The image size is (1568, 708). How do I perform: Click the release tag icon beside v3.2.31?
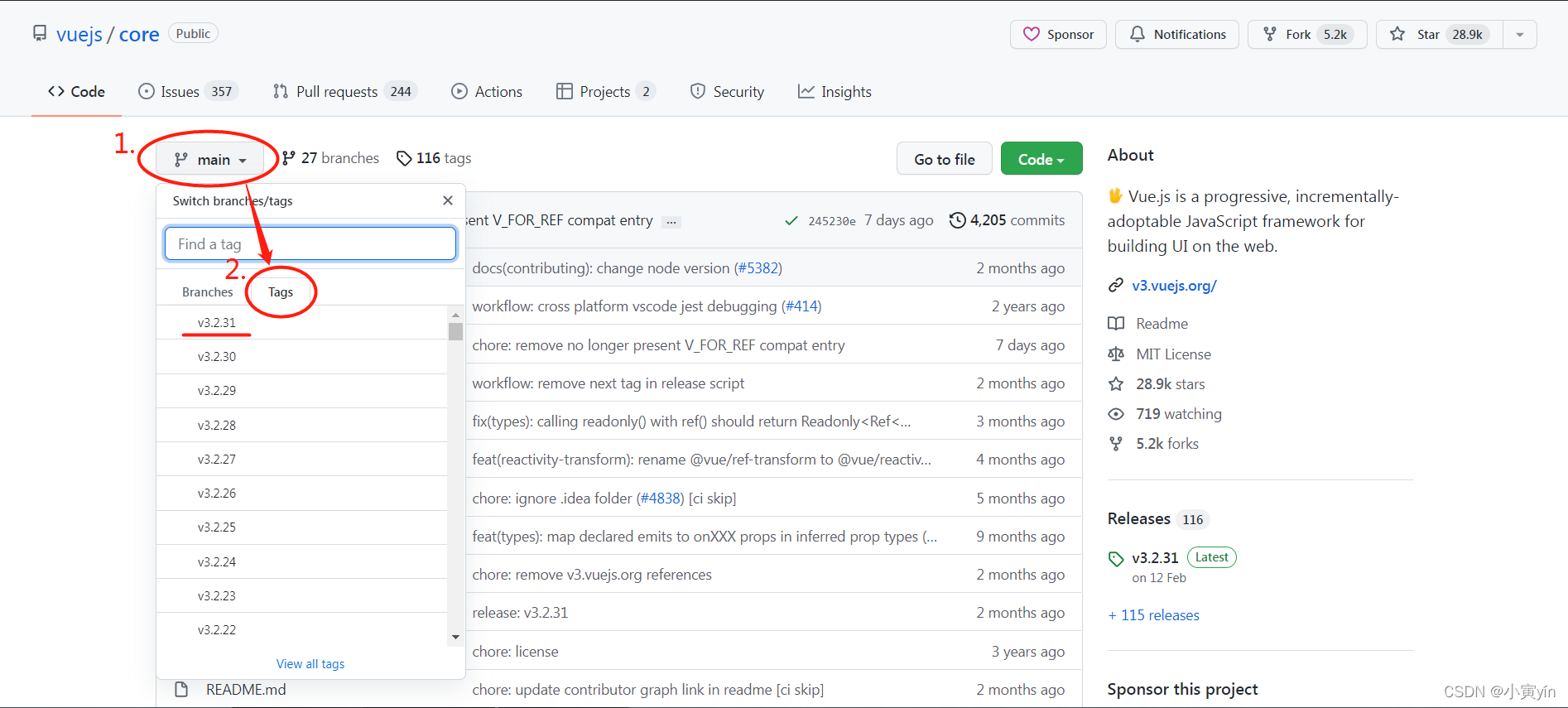click(x=1116, y=559)
